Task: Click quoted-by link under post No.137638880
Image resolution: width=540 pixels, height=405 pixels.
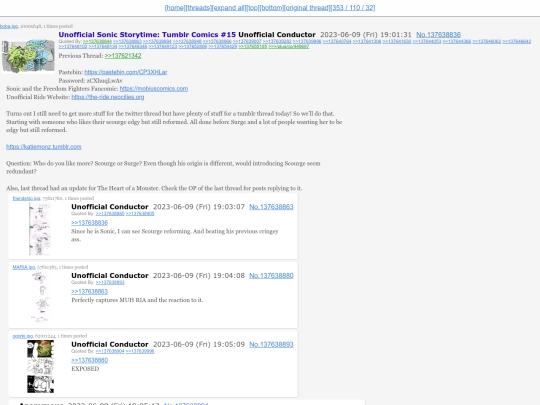Action: coord(110,283)
